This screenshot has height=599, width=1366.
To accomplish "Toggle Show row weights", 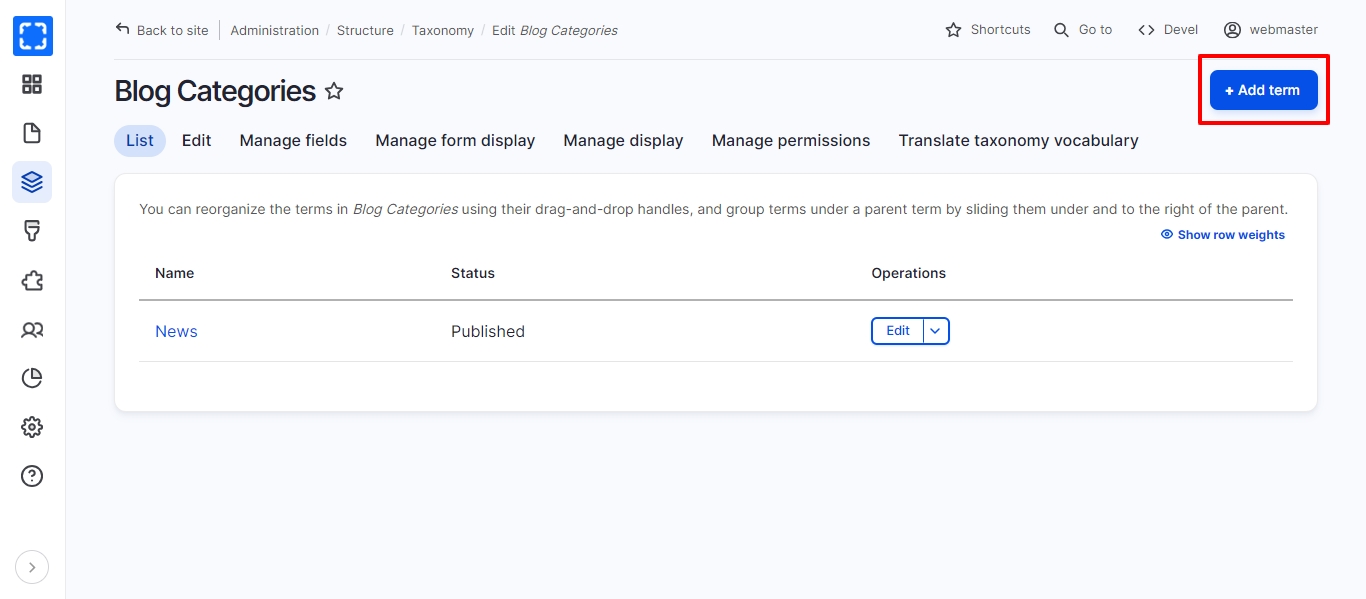I will [1222, 235].
